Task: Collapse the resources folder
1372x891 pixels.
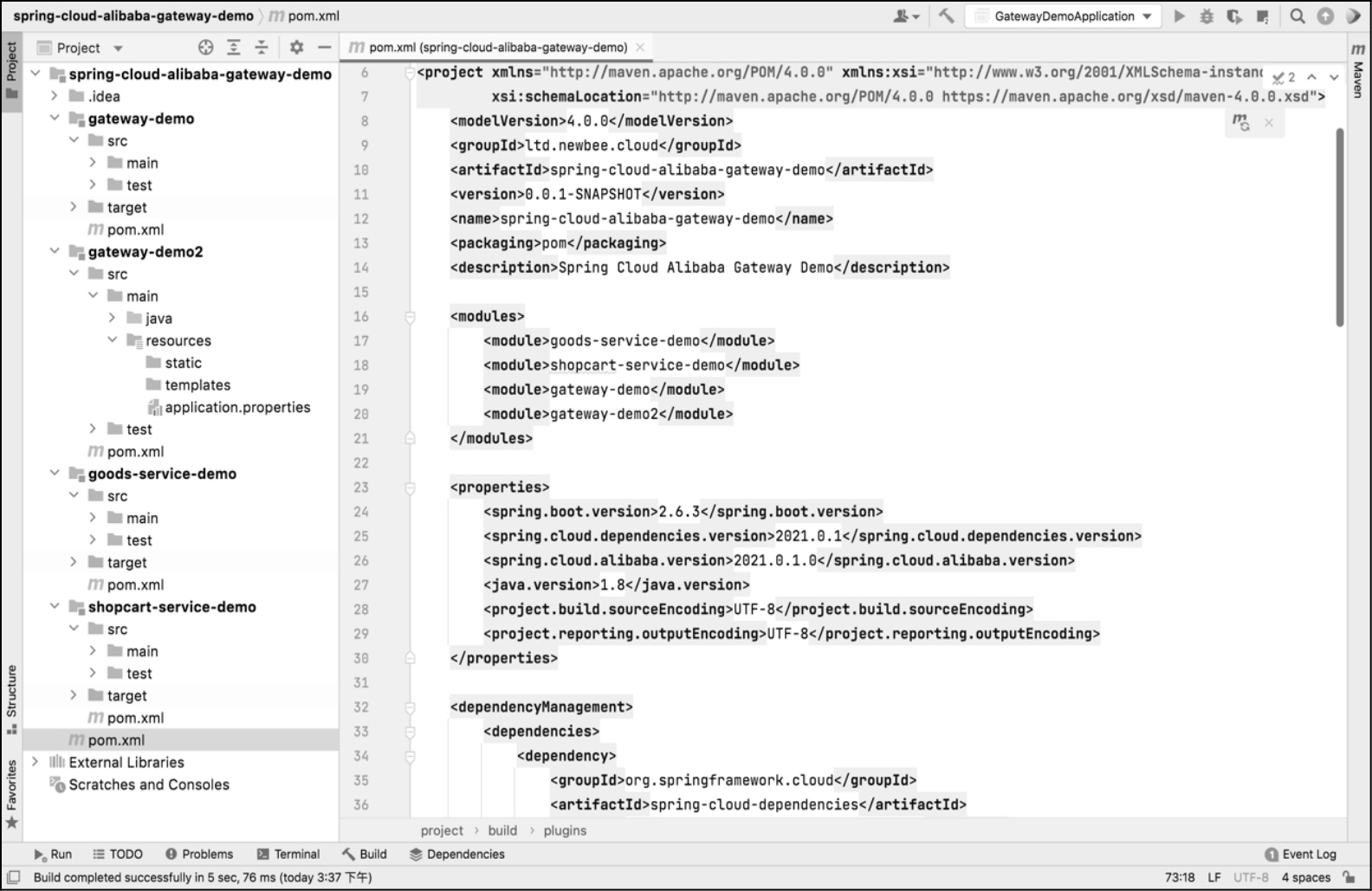Action: point(112,340)
